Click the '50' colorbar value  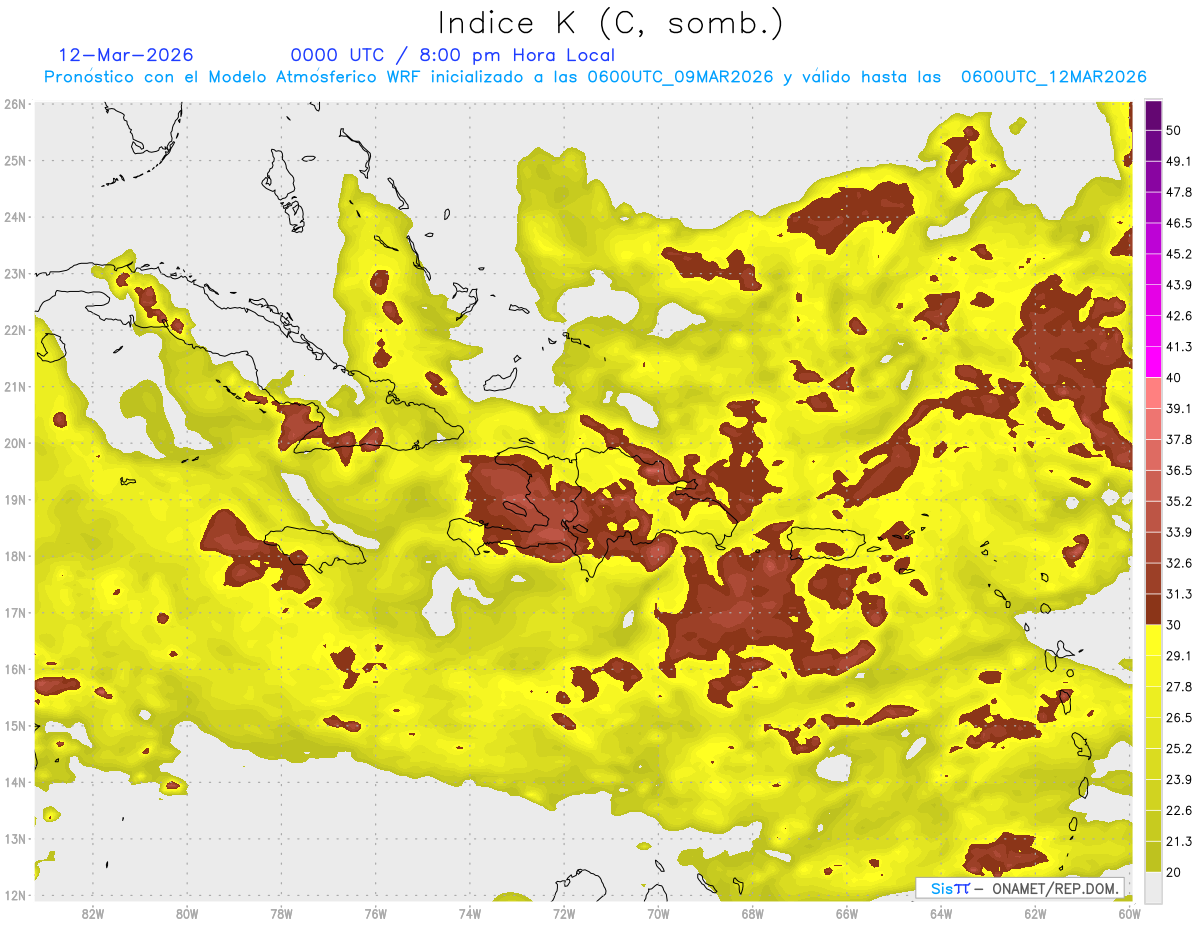[x=1173, y=130]
